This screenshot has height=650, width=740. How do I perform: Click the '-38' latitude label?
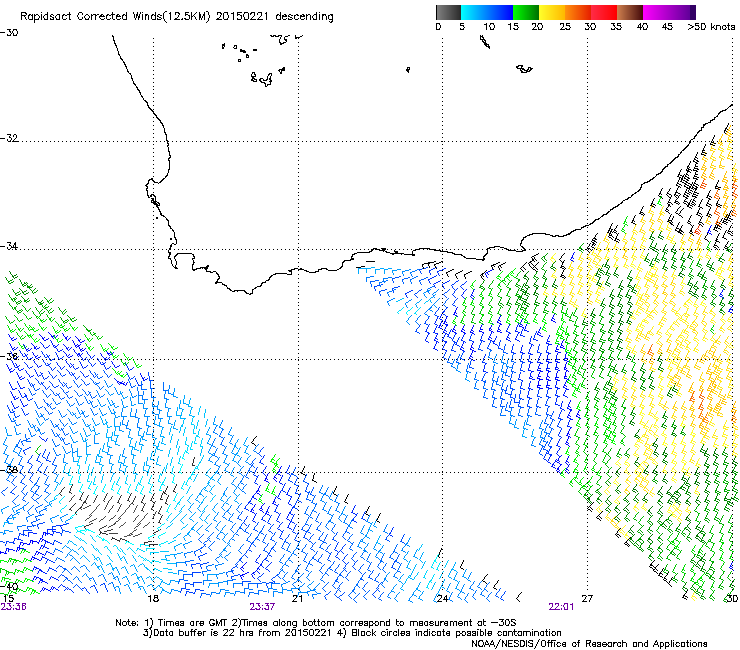[9, 470]
